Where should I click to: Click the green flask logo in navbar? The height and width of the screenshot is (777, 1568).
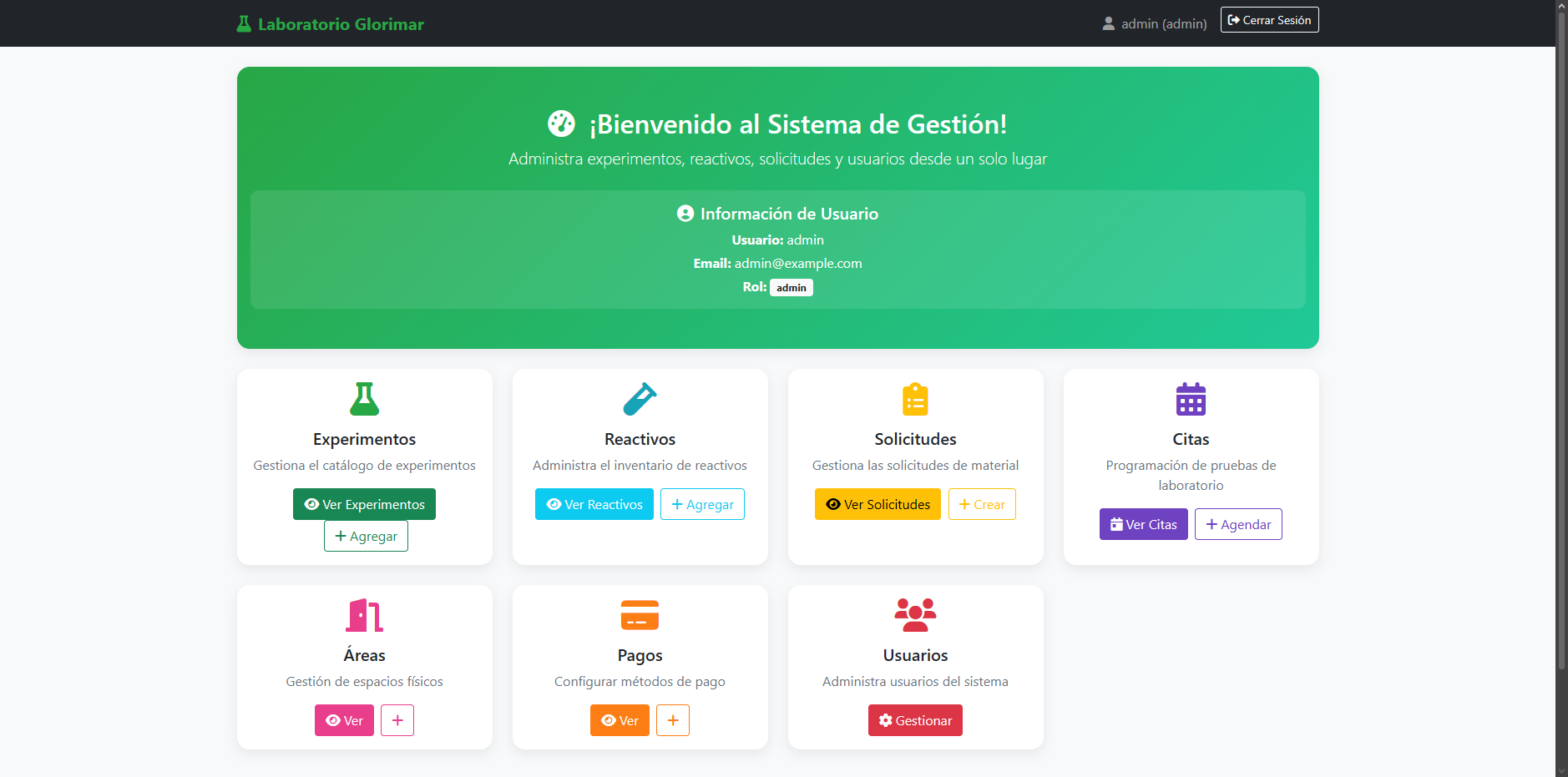point(244,24)
